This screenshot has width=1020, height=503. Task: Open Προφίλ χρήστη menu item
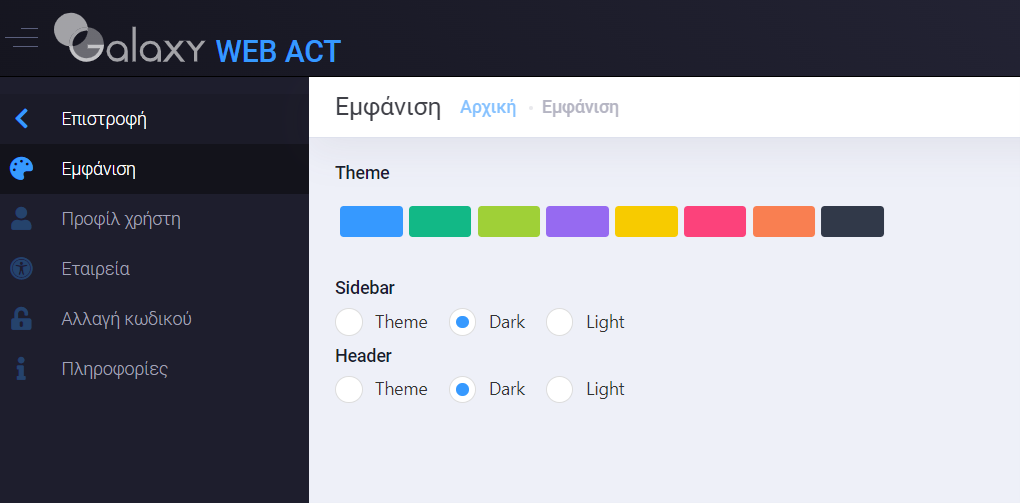point(154,219)
